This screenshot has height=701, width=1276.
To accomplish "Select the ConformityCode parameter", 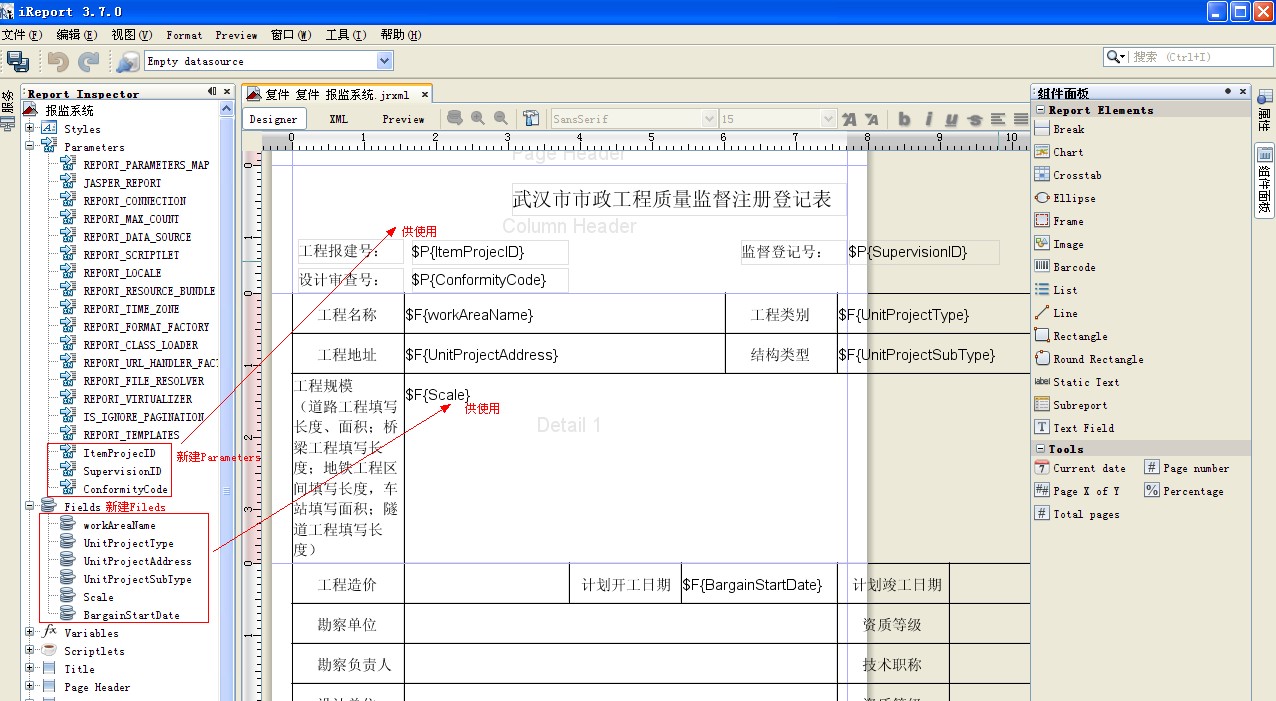I will click(x=125, y=489).
